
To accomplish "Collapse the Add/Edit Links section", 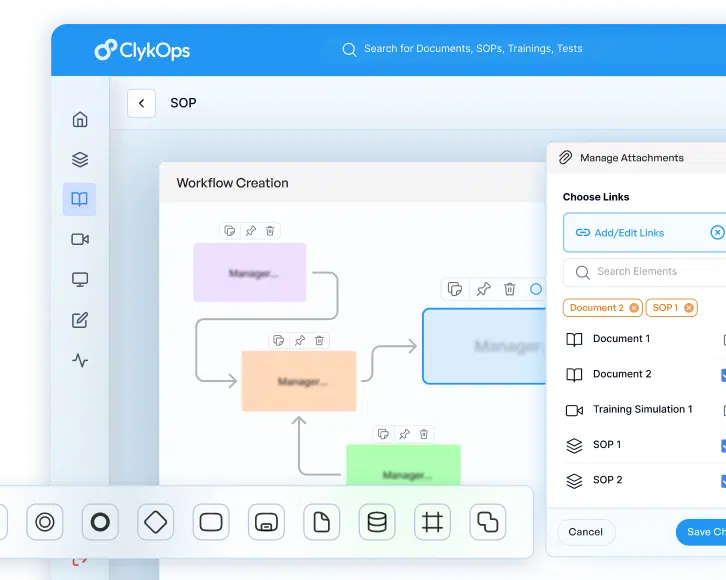I will (716, 232).
